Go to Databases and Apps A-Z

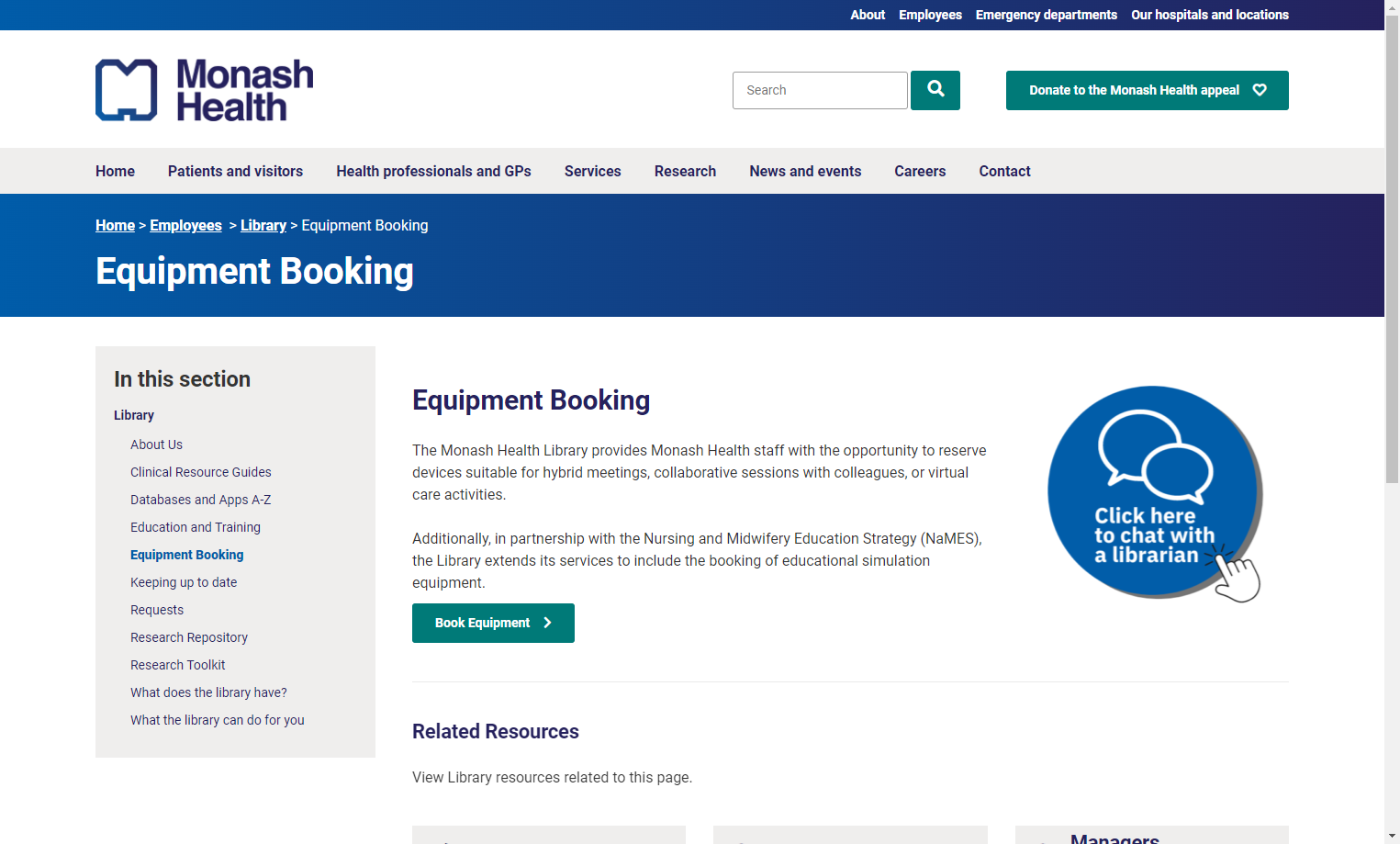(201, 500)
